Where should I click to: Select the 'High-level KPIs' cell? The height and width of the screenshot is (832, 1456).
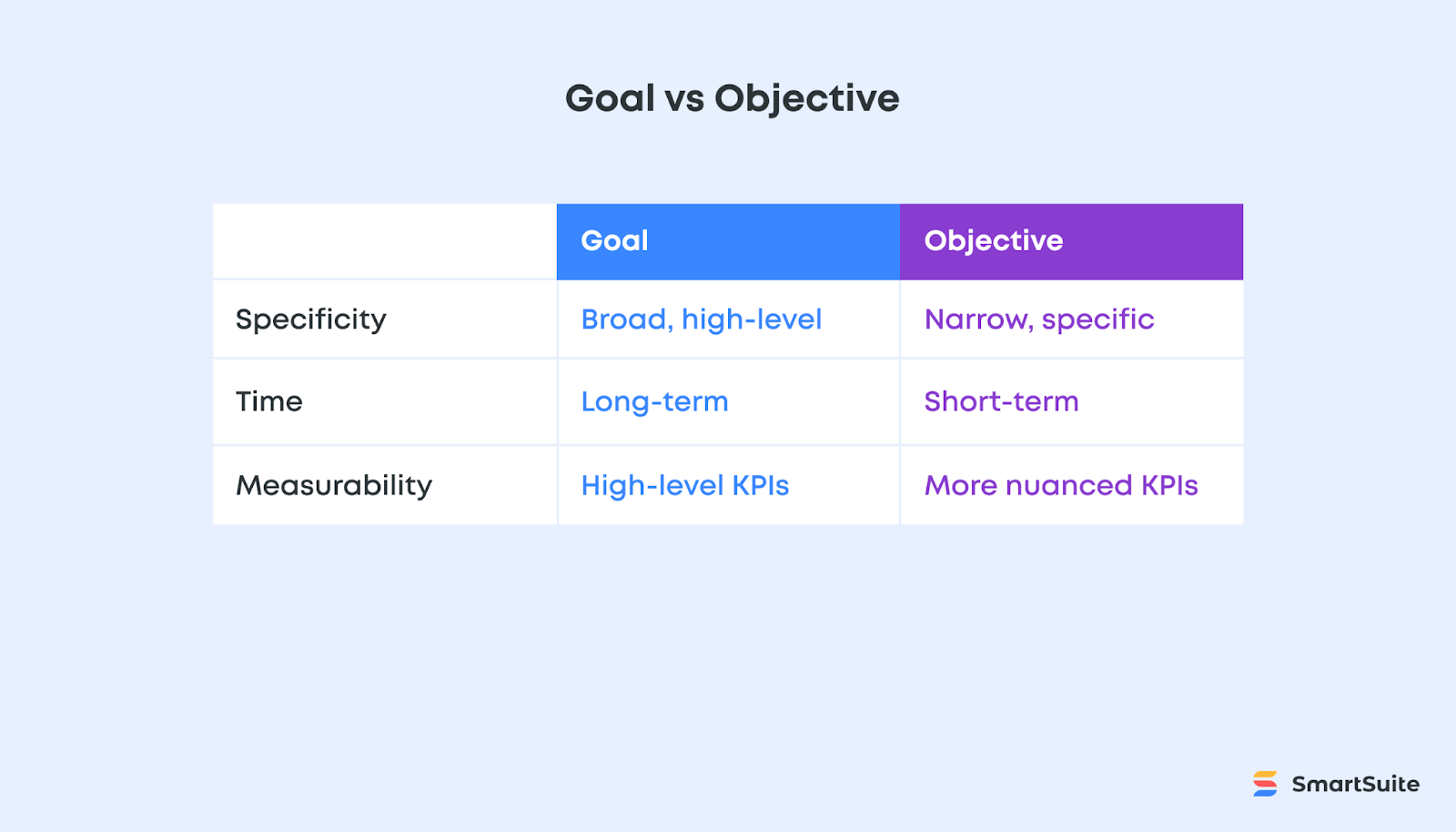[x=685, y=485]
